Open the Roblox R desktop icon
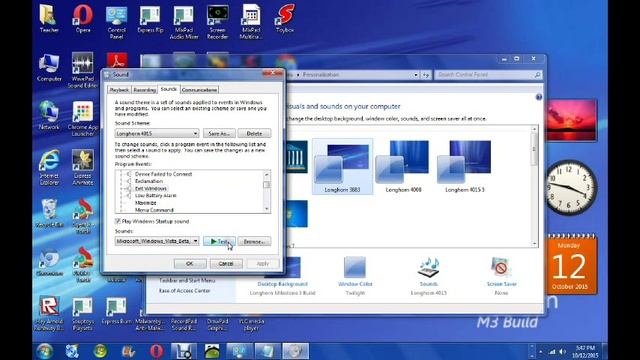This screenshot has height=360, width=640. point(49,313)
